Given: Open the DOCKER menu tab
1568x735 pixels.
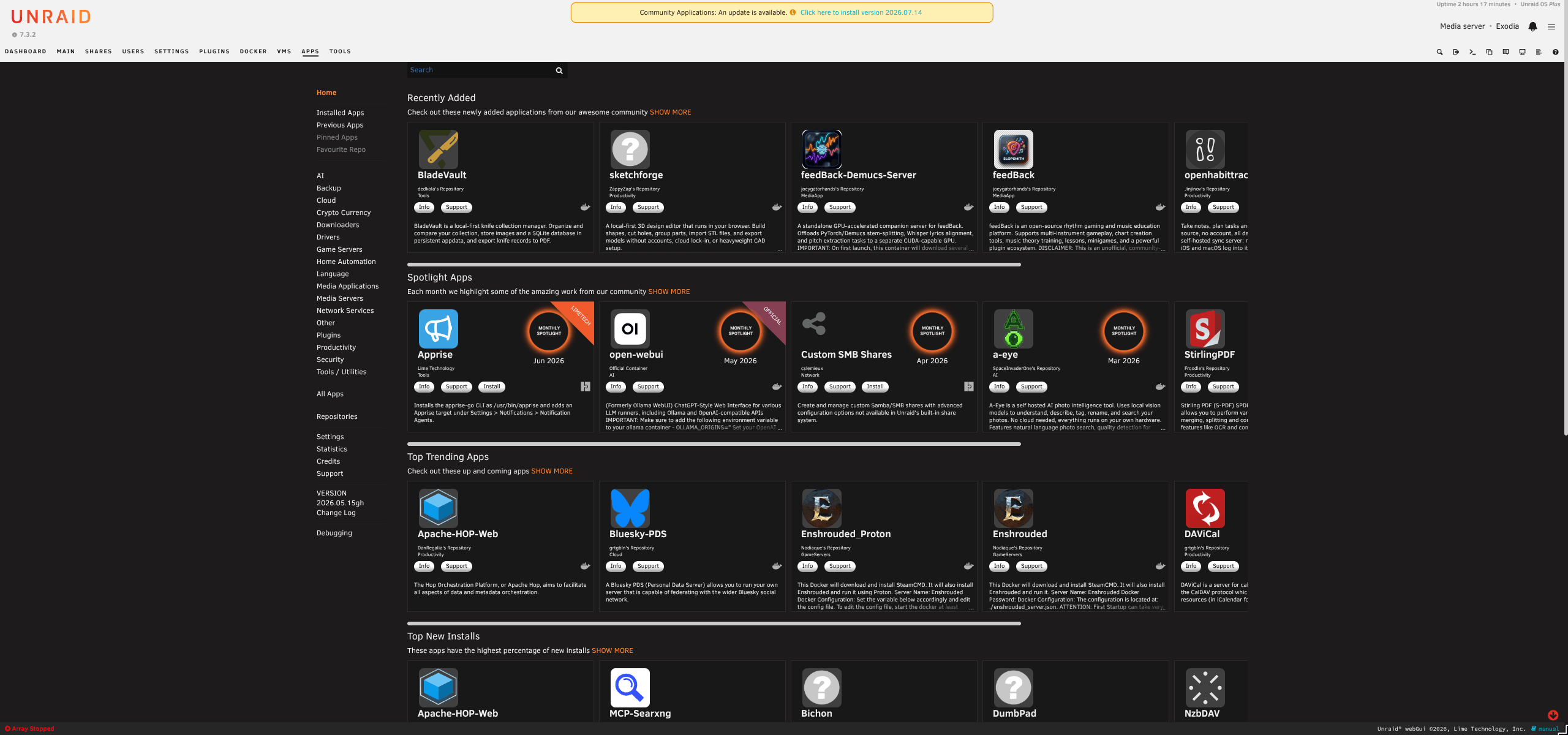Looking at the screenshot, I should point(253,51).
